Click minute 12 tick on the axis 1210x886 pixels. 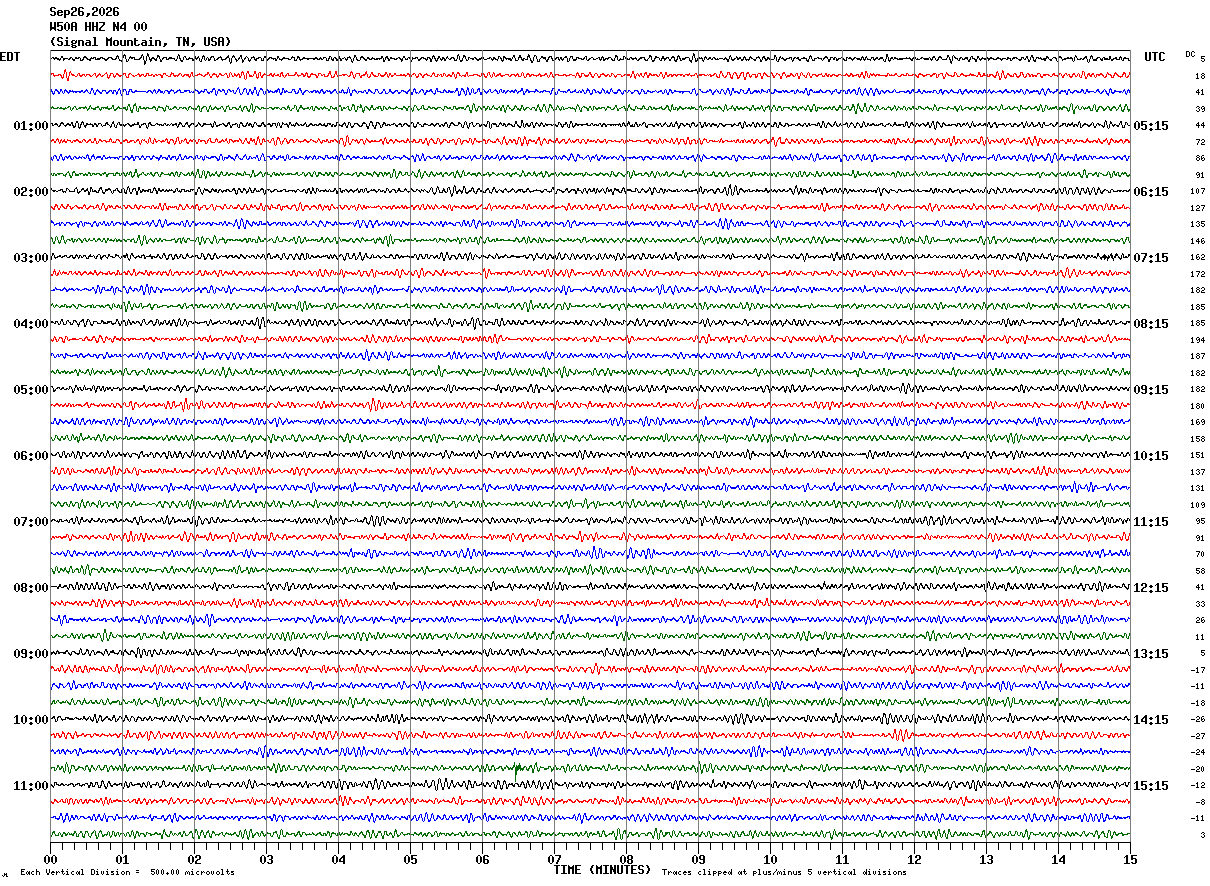[914, 859]
